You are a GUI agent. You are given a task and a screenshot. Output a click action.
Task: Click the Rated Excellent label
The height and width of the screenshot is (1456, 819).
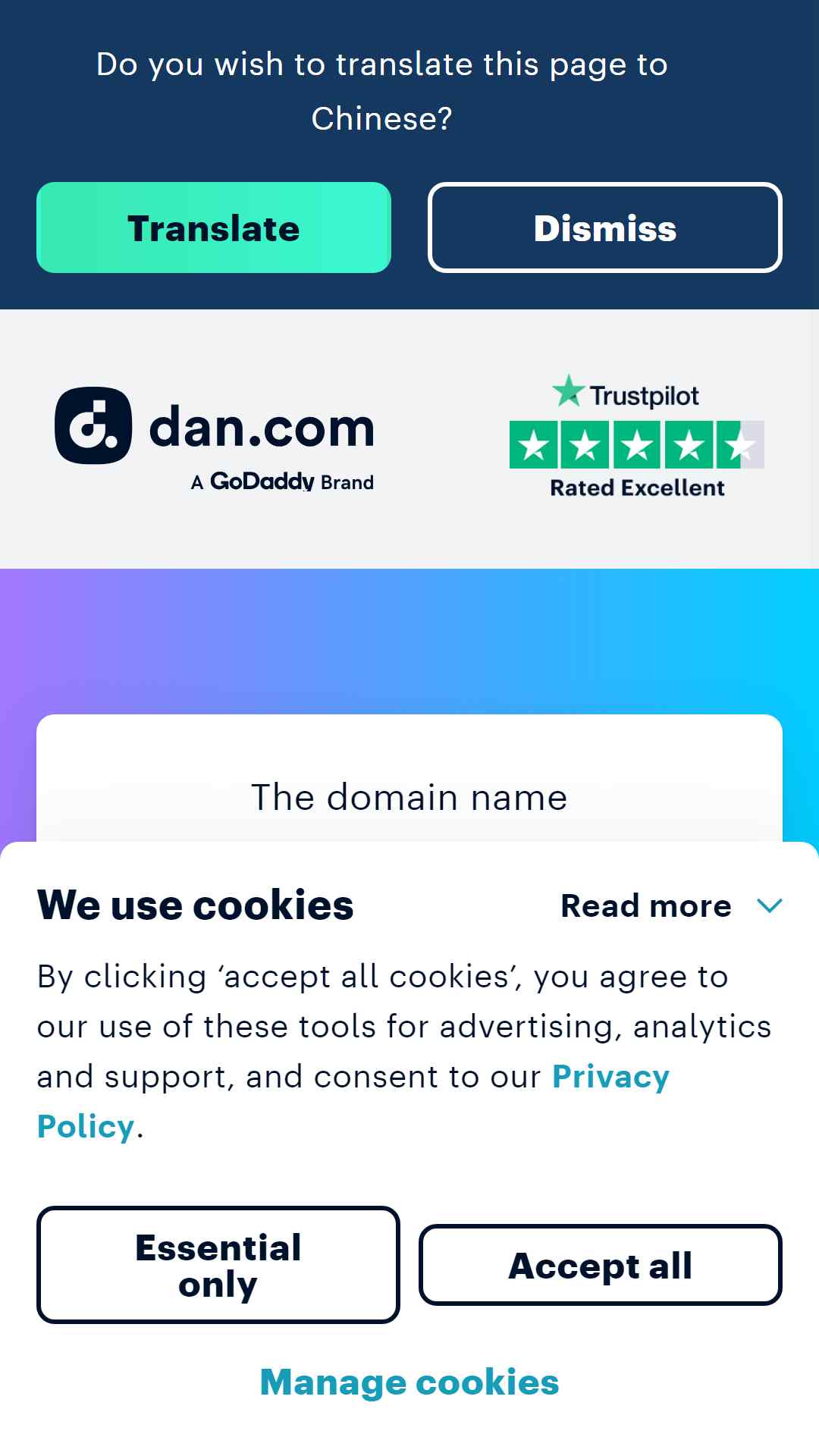point(637,488)
